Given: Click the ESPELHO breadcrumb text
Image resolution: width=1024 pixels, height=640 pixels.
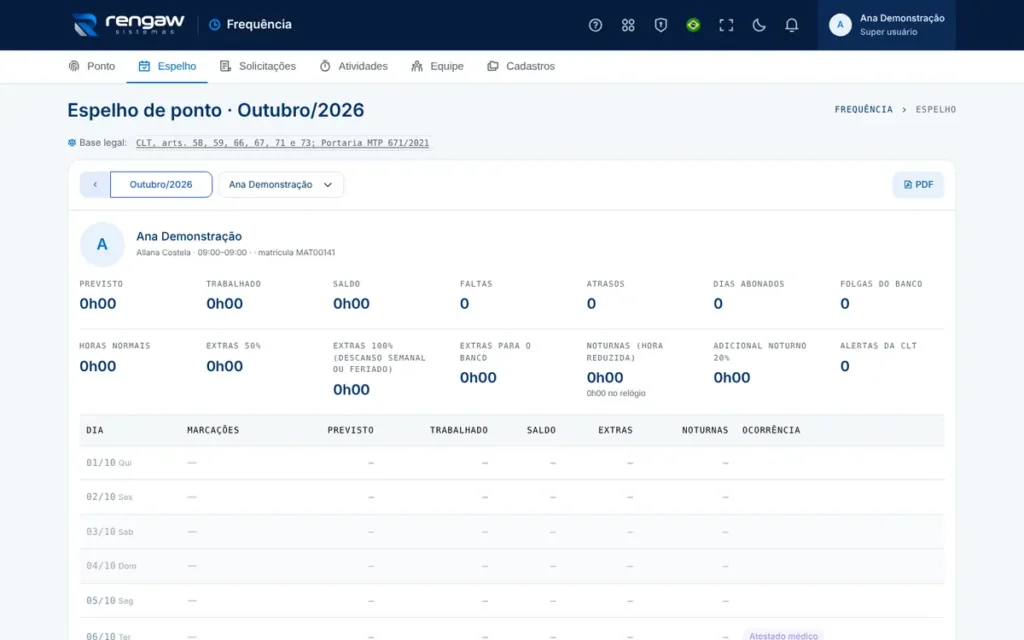Looking at the screenshot, I should tap(935, 110).
